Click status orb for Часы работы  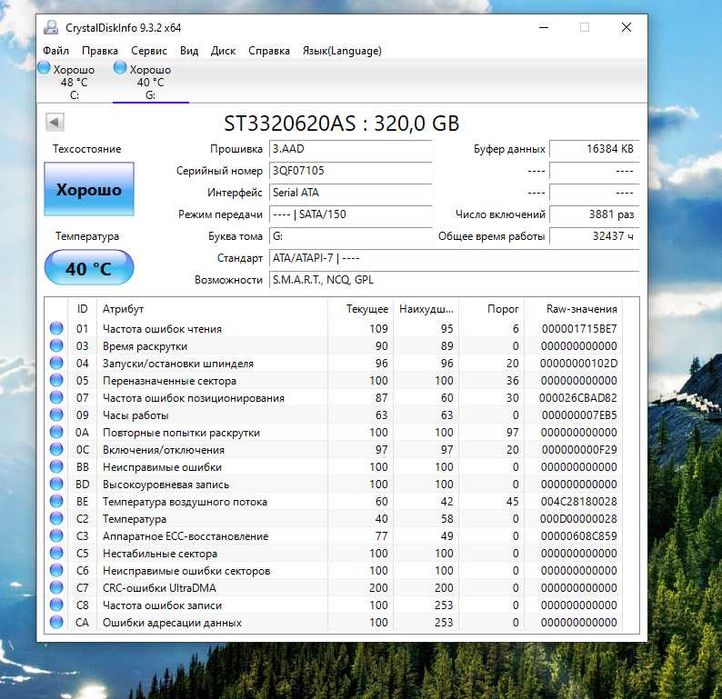[x=57, y=414]
